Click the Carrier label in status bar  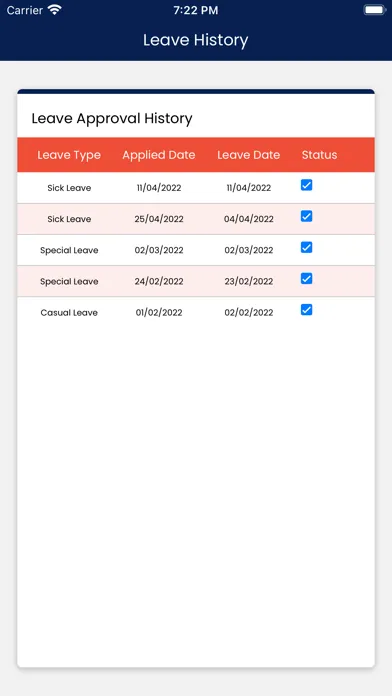pos(24,10)
